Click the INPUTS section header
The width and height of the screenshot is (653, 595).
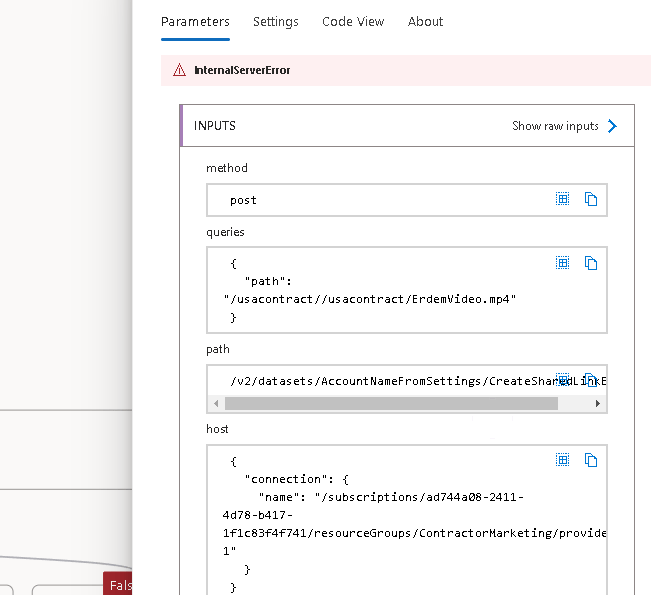click(408, 126)
